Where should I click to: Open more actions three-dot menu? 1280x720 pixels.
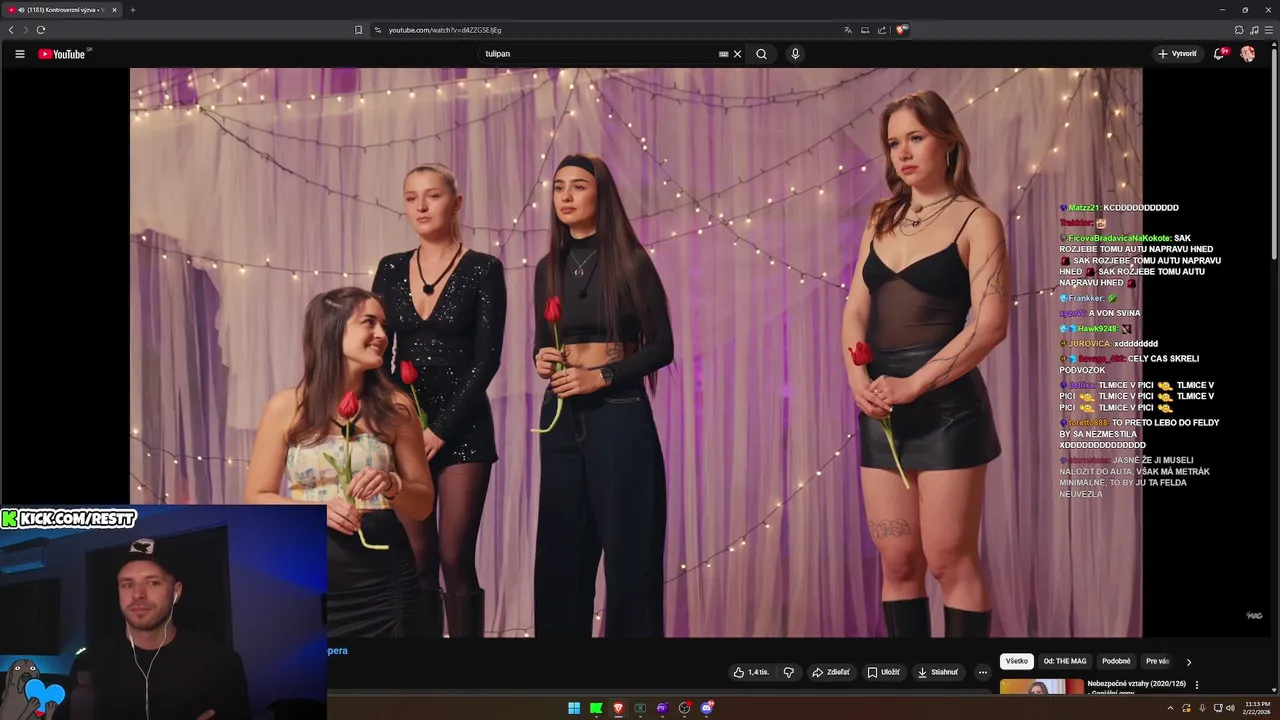pos(983,672)
